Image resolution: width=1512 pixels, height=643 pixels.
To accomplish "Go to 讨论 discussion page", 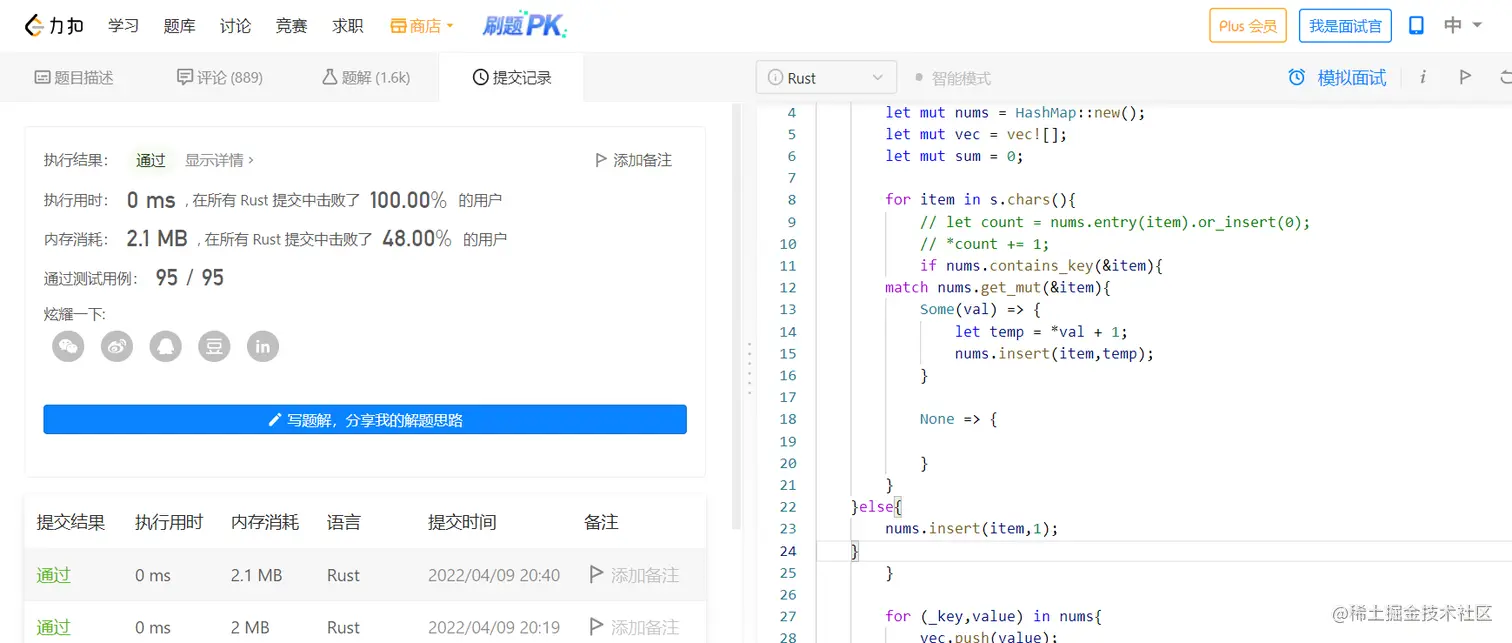I will tap(235, 26).
